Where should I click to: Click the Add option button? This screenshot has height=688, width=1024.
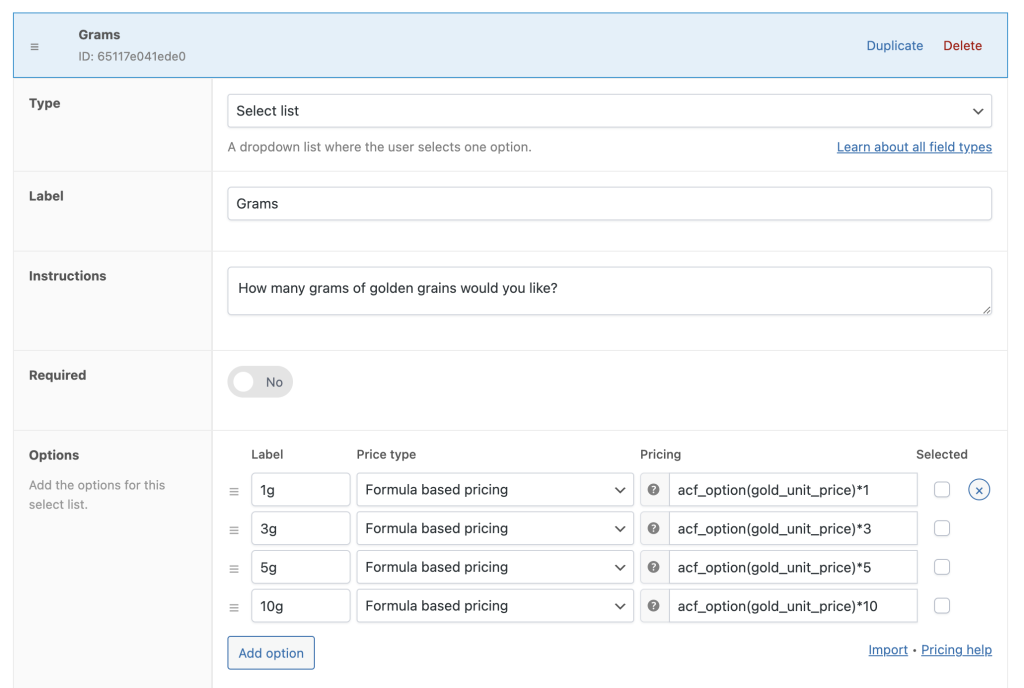click(x=271, y=653)
